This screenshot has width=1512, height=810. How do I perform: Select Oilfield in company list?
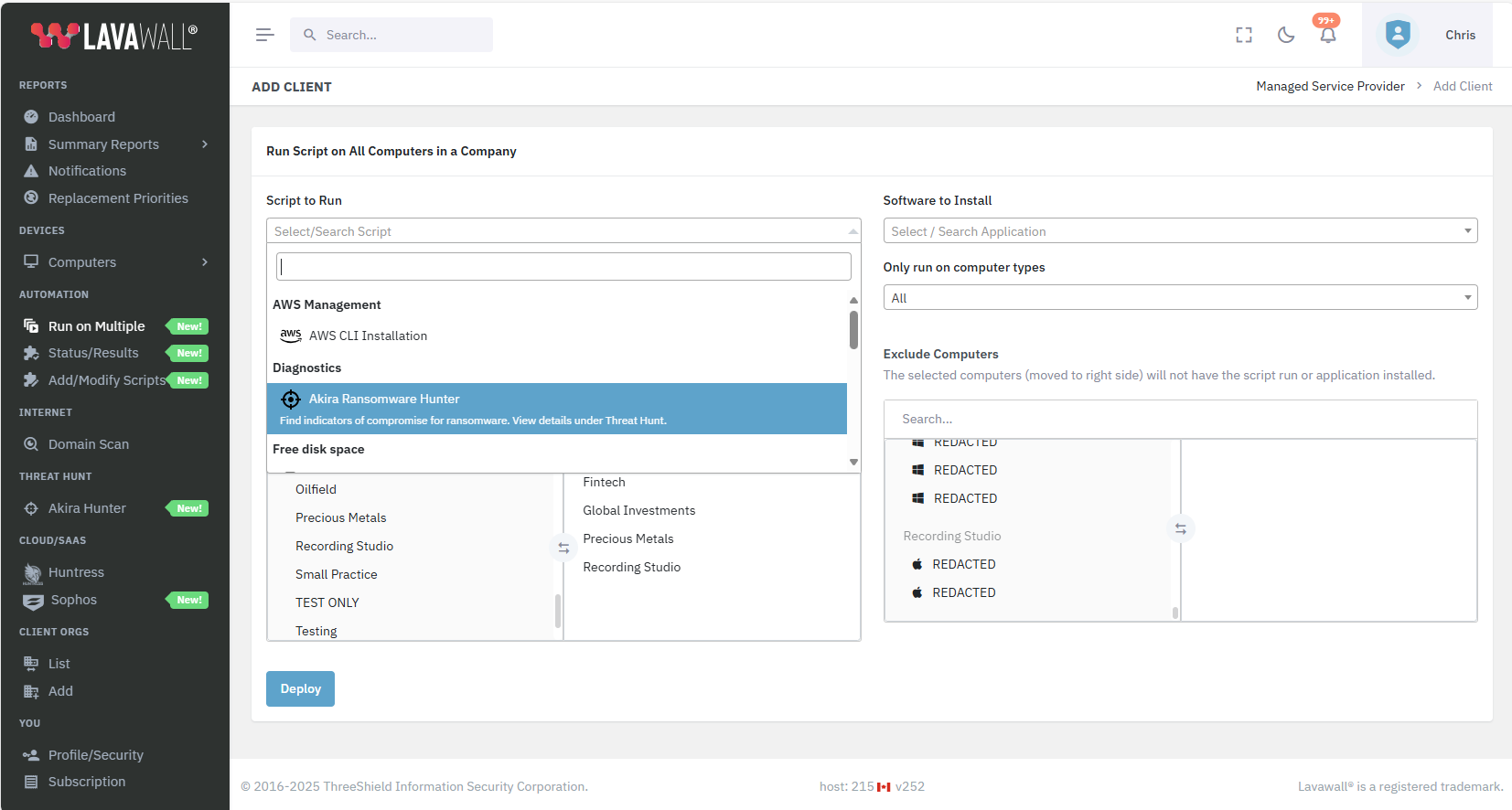pyautogui.click(x=316, y=489)
